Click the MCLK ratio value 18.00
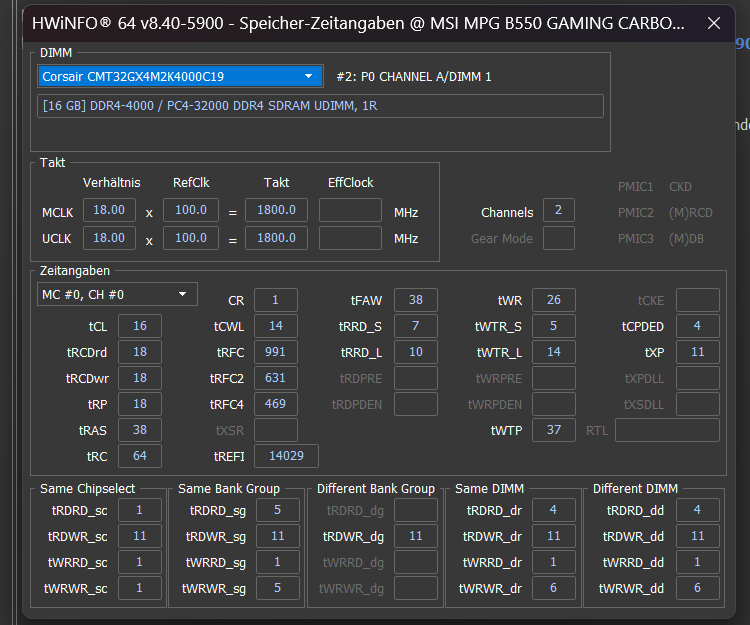 [x=109, y=210]
